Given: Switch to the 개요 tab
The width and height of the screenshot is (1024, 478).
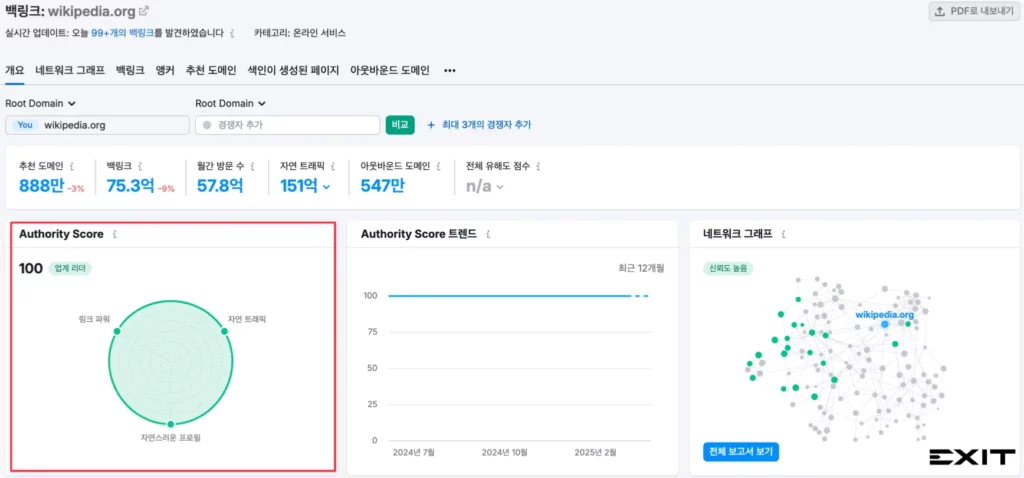Looking at the screenshot, I should [x=14, y=71].
